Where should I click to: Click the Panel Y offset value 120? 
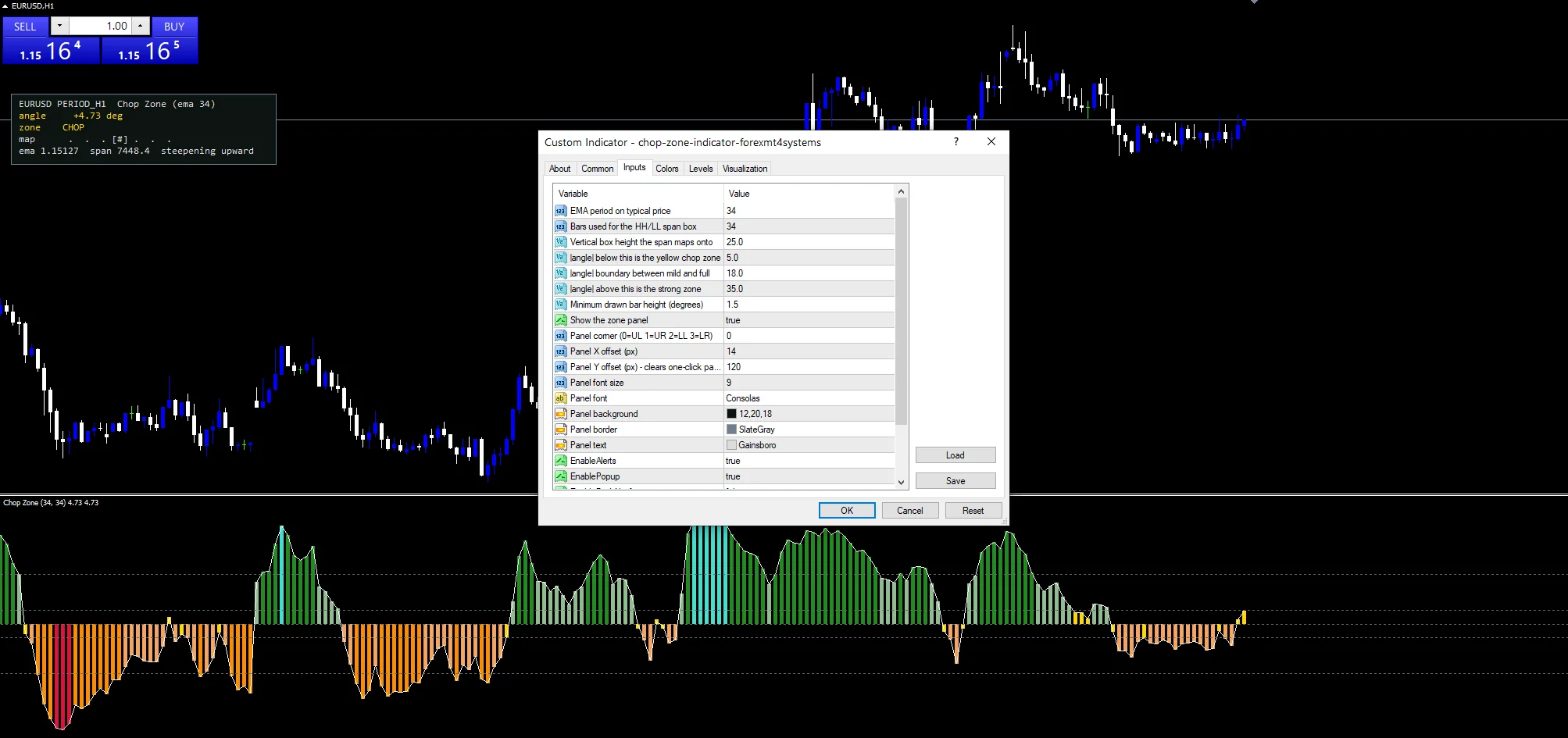pos(809,367)
